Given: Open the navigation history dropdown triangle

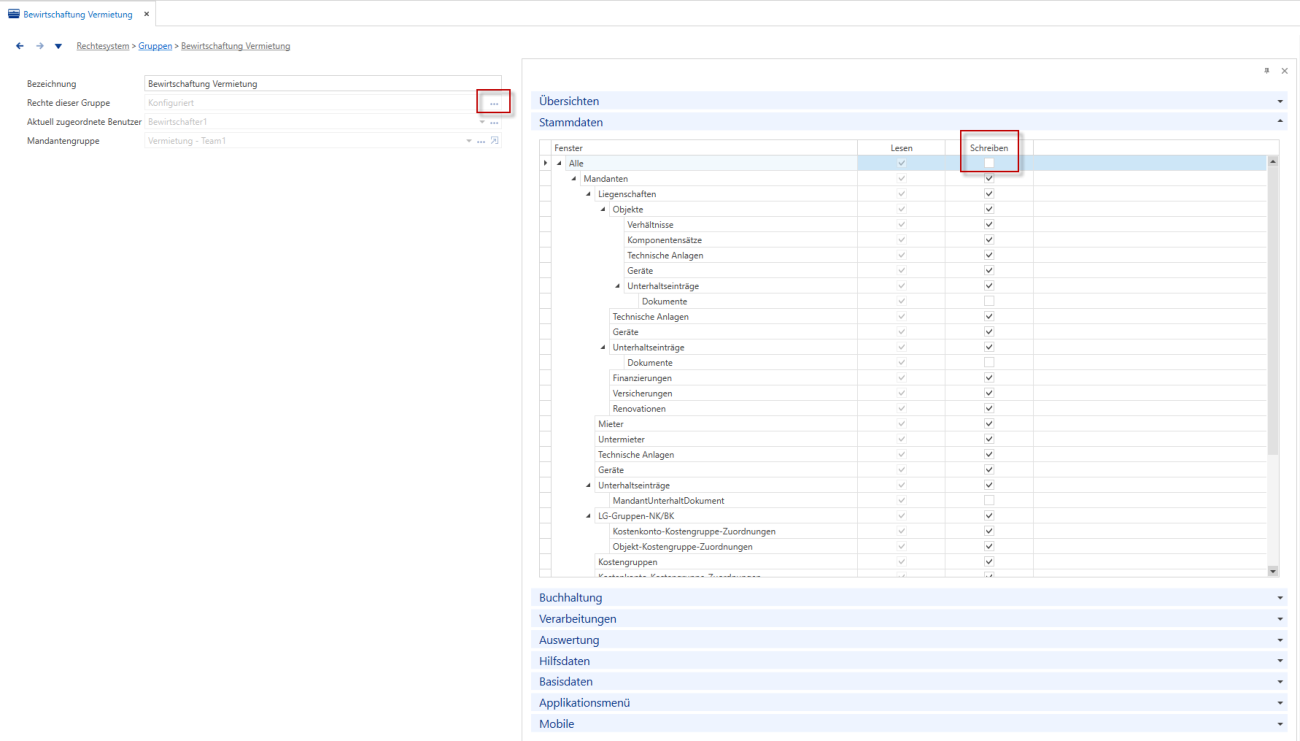Looking at the screenshot, I should coord(58,46).
